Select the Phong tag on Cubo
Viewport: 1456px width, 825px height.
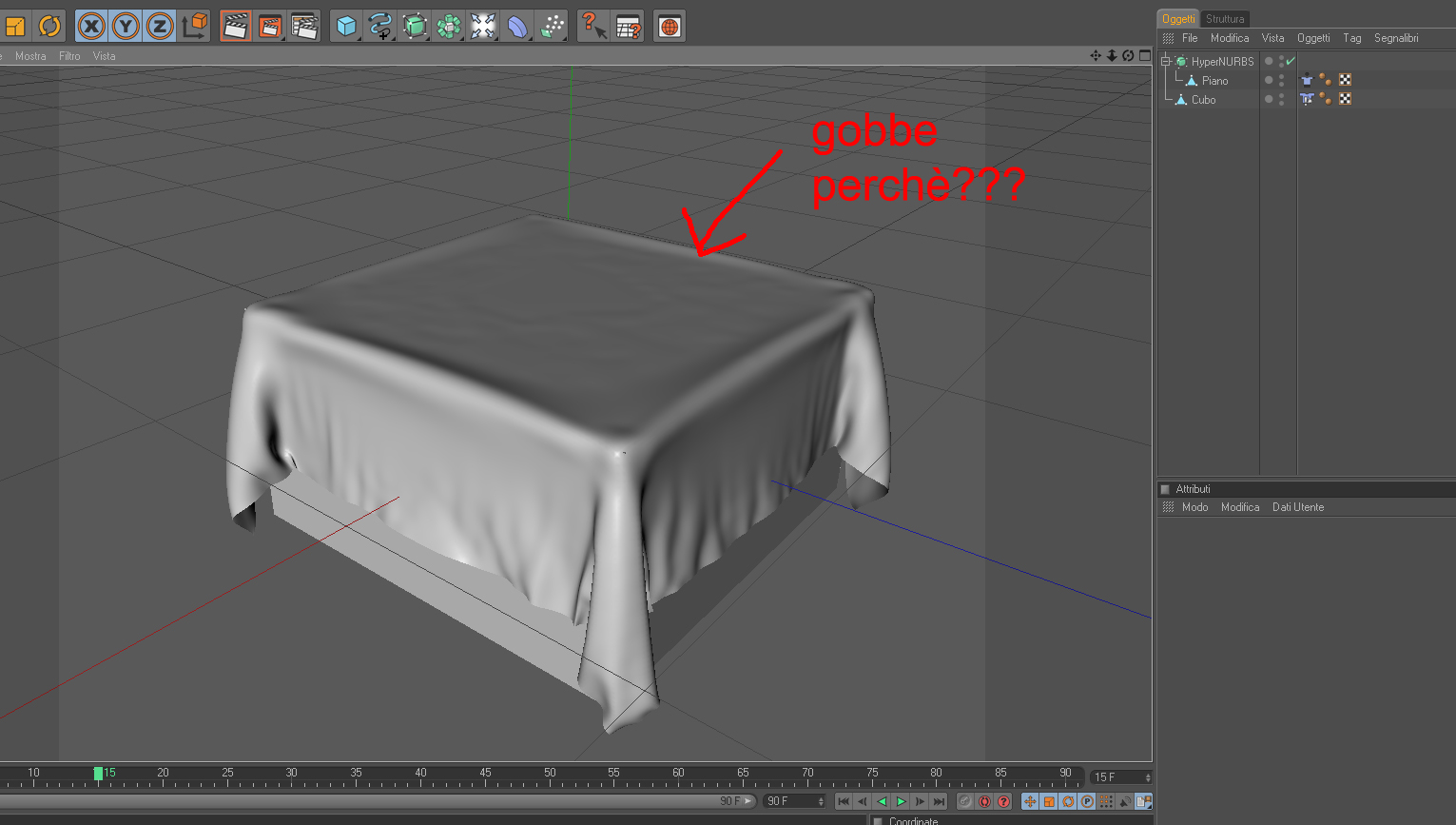coord(1326,99)
